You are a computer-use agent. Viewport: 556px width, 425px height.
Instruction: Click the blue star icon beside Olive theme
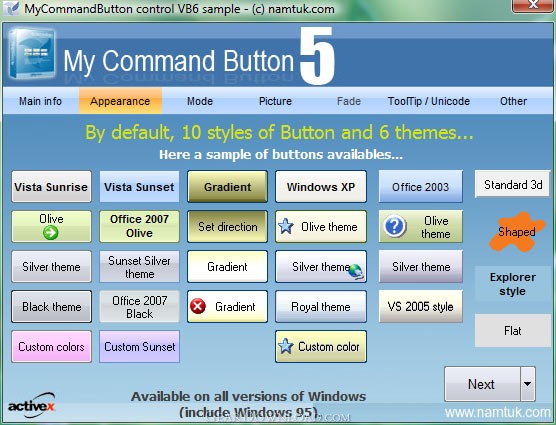(x=286, y=227)
